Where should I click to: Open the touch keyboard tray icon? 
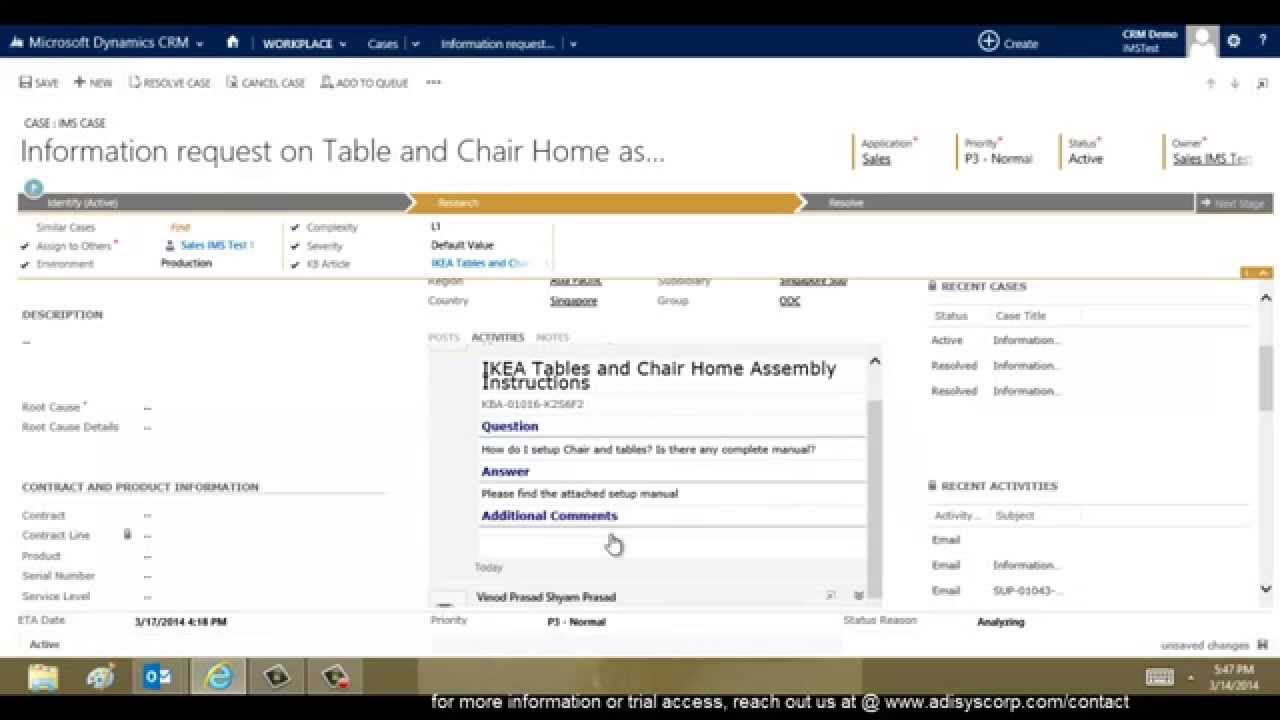coord(1159,677)
